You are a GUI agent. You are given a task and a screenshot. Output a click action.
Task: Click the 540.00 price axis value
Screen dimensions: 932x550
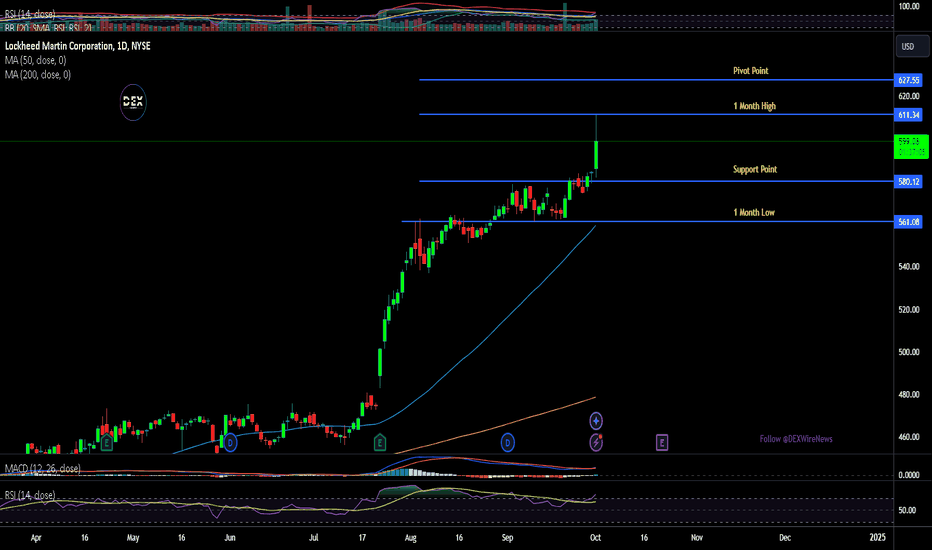909,266
